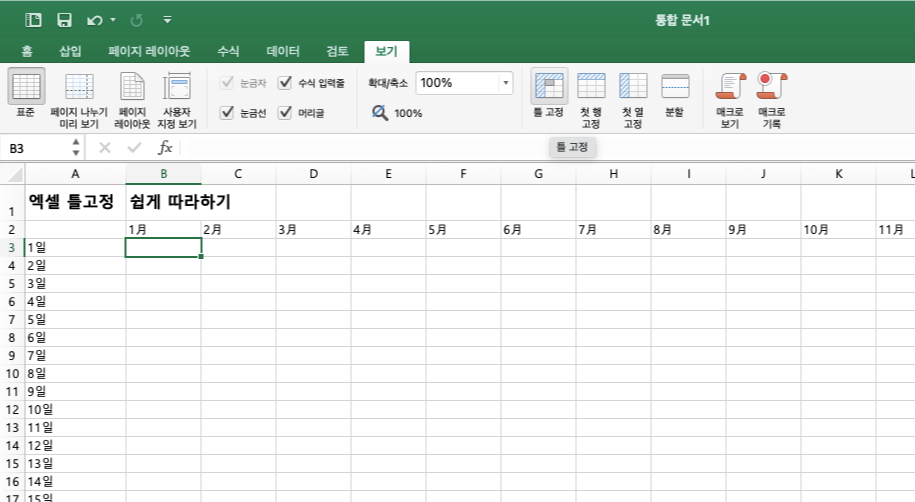915x502 pixels.
Task: Undo the last action
Action: (95, 20)
